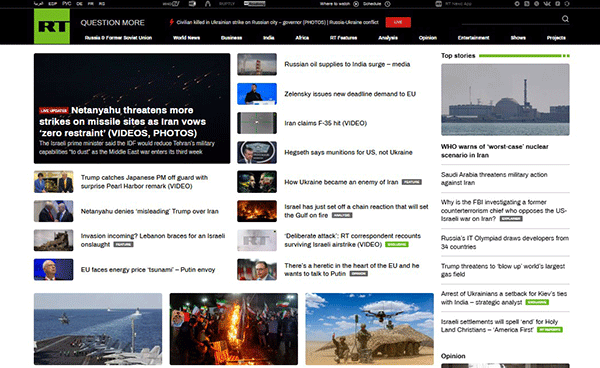Click the Where to watch circle icon
The width and height of the screenshot is (600, 368).
356,4
